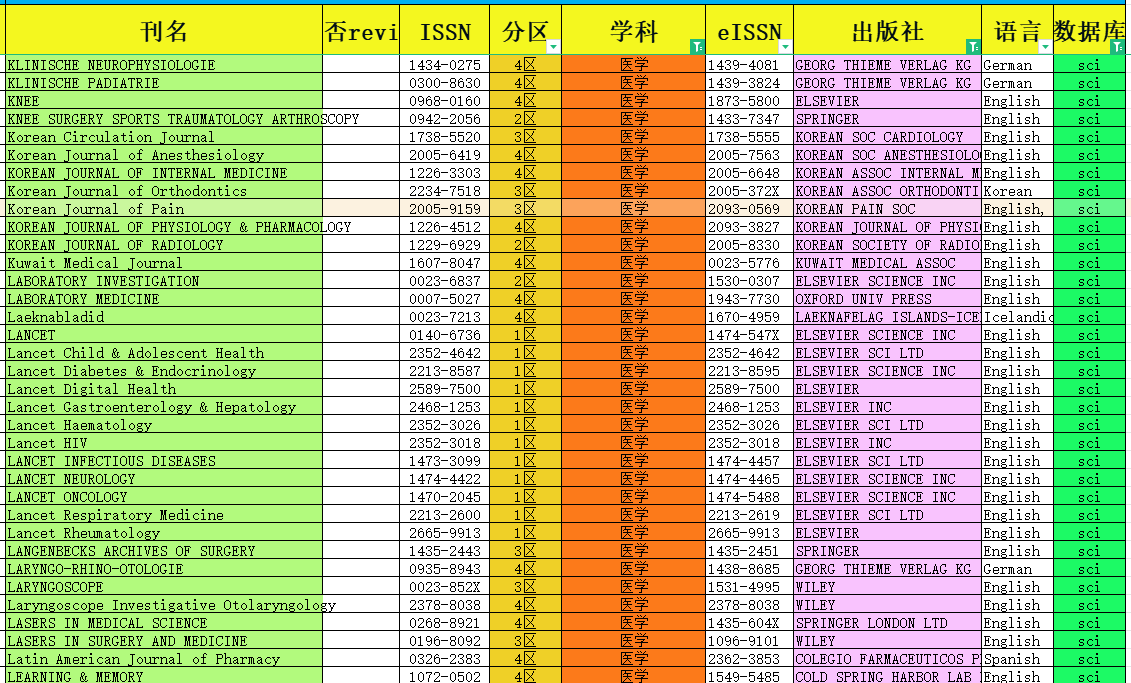Select the 刊名 header cell

(x=164, y=30)
